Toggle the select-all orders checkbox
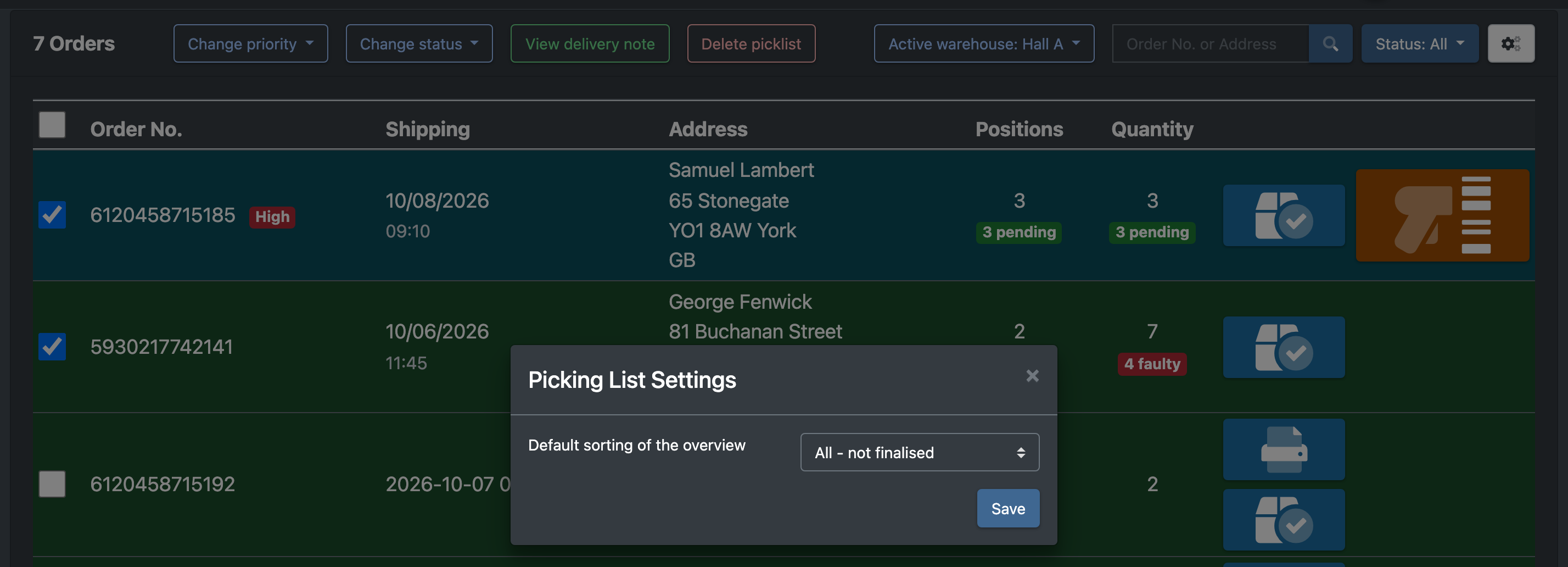Screen dimensions: 1568x567 point(52,125)
